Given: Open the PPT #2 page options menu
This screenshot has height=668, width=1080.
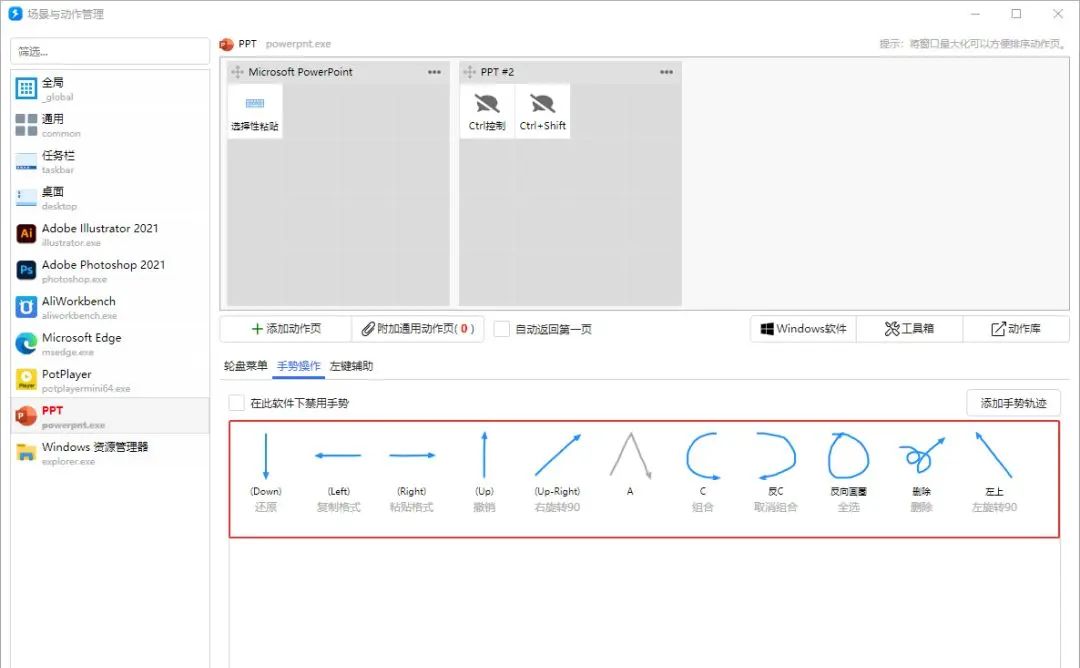Looking at the screenshot, I should point(666,72).
